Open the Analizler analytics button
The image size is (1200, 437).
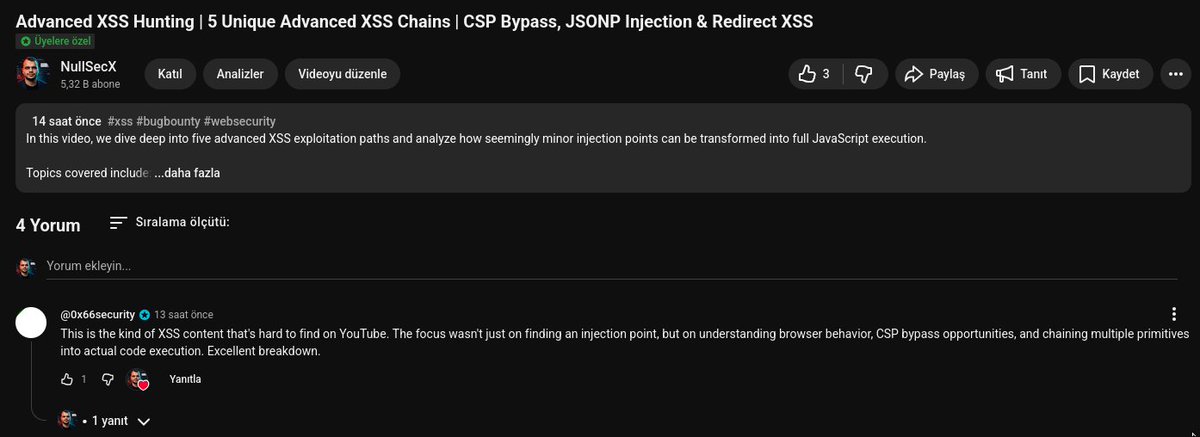240,73
